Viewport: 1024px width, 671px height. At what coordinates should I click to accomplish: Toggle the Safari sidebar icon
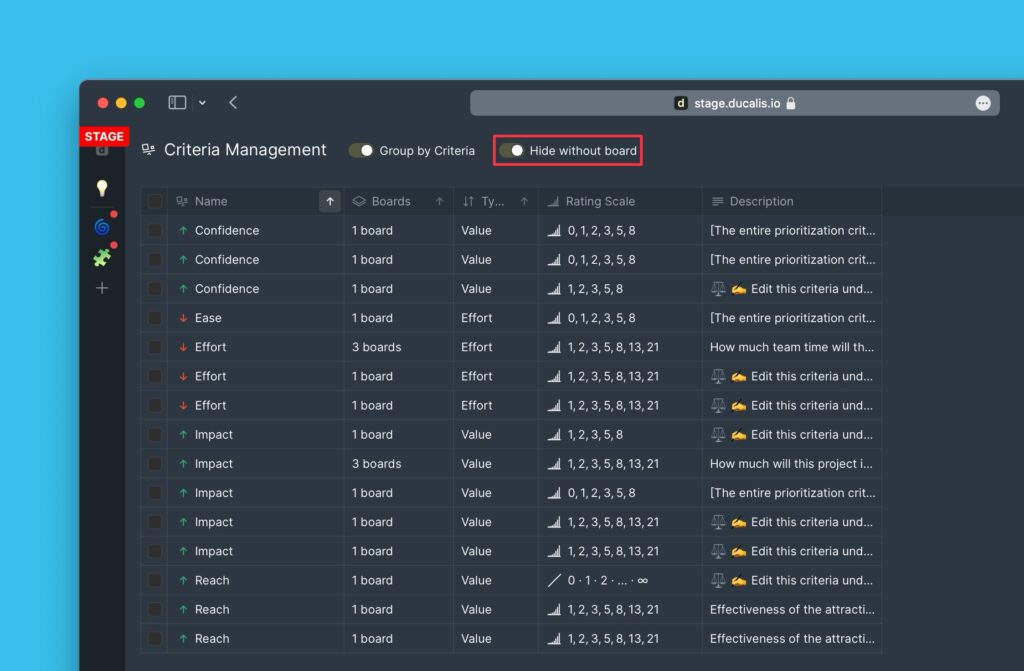pyautogui.click(x=177, y=102)
